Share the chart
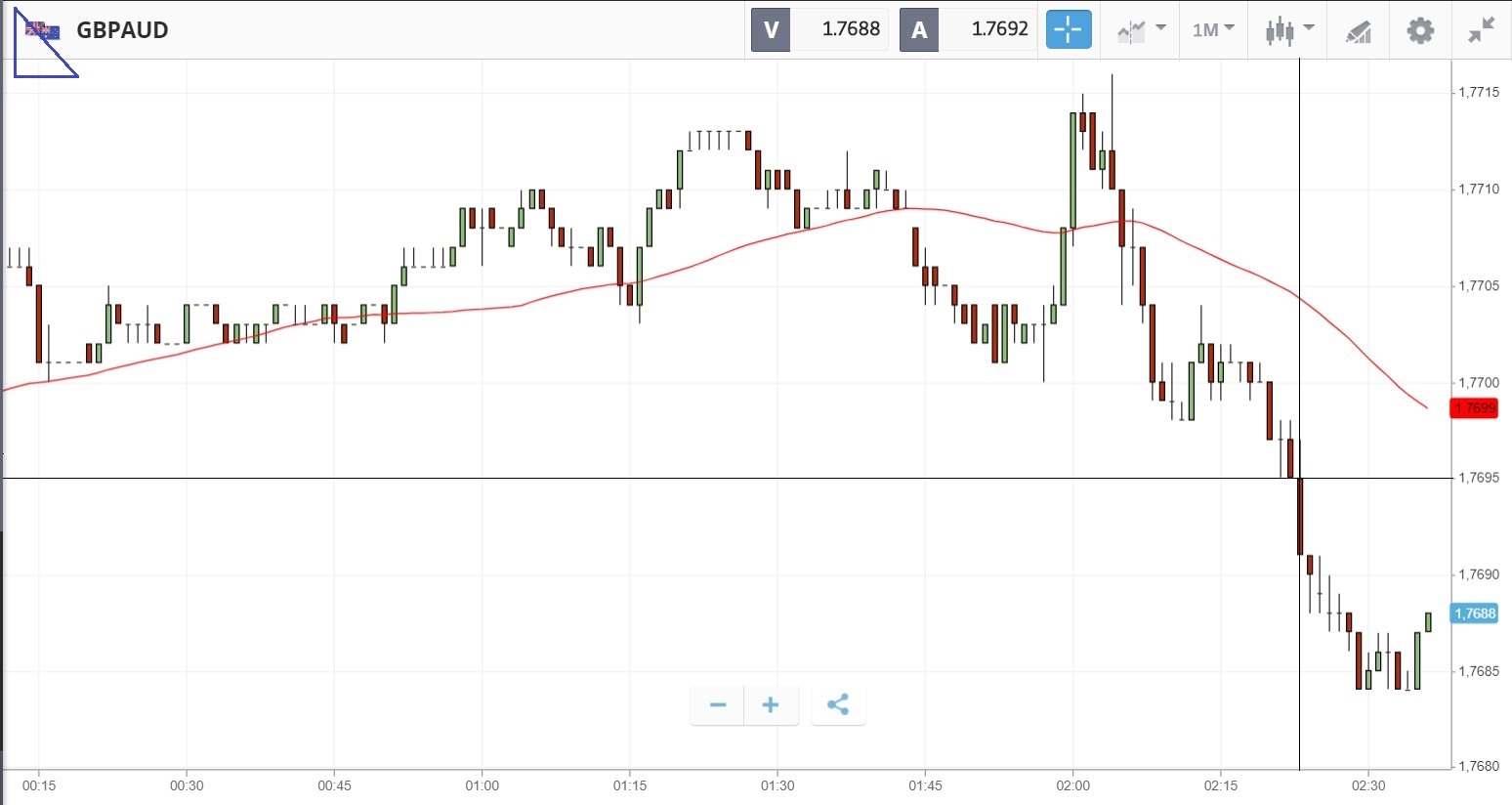The height and width of the screenshot is (805, 1512). 838,705
